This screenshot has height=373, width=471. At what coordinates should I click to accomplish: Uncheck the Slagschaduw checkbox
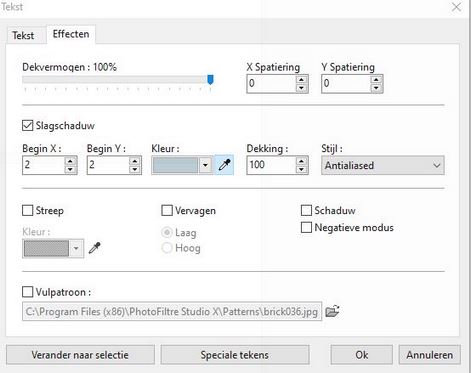pyautogui.click(x=28, y=126)
